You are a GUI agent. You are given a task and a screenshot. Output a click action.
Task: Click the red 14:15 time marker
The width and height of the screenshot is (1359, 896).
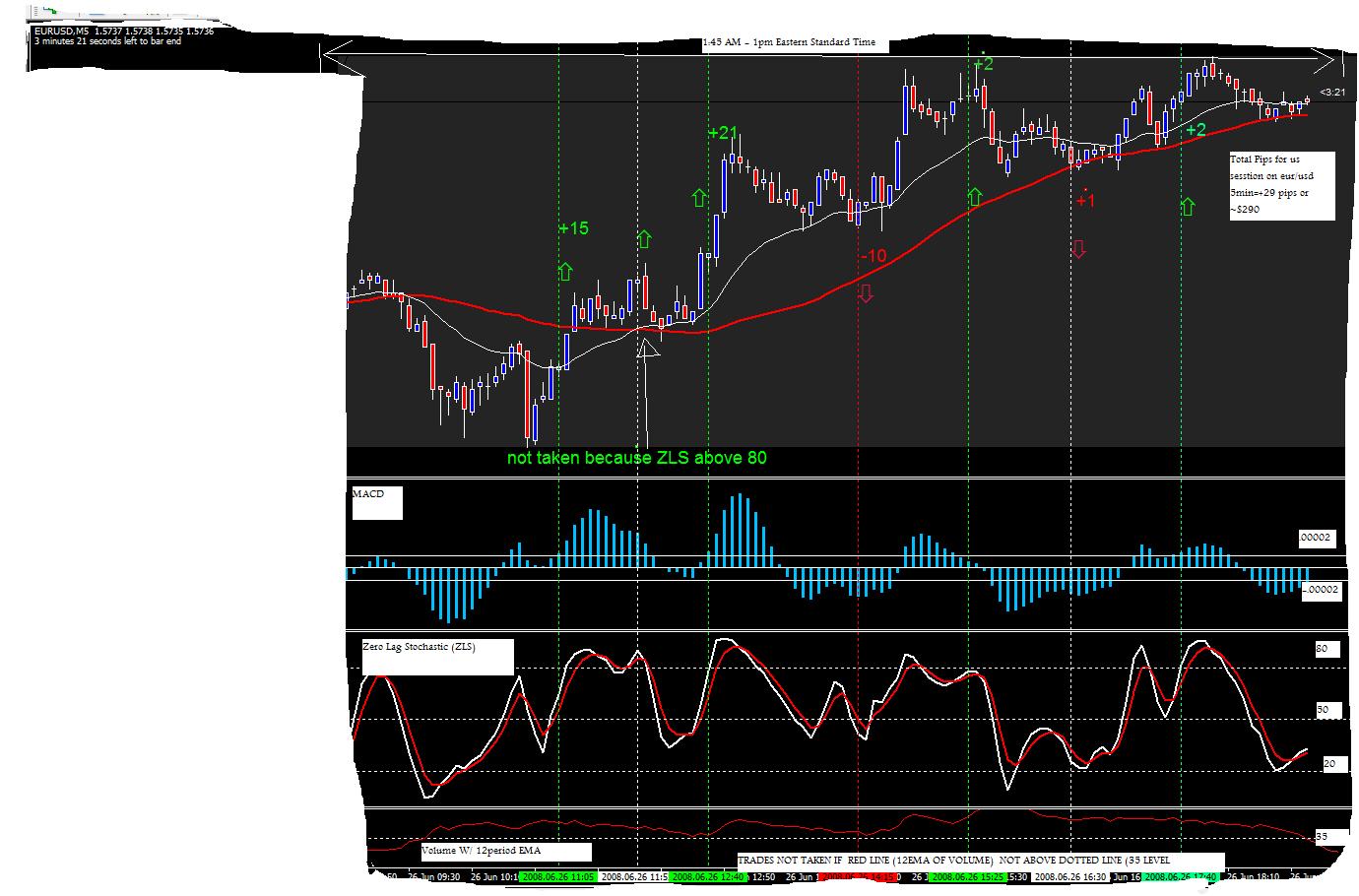[x=858, y=876]
